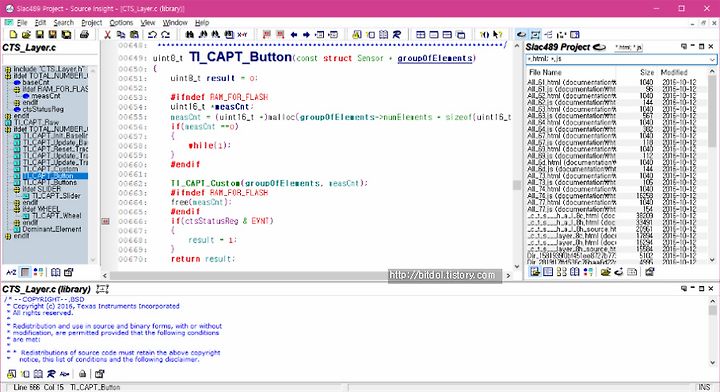Open the Options menu
The width and height of the screenshot is (720, 392).
[121, 22]
